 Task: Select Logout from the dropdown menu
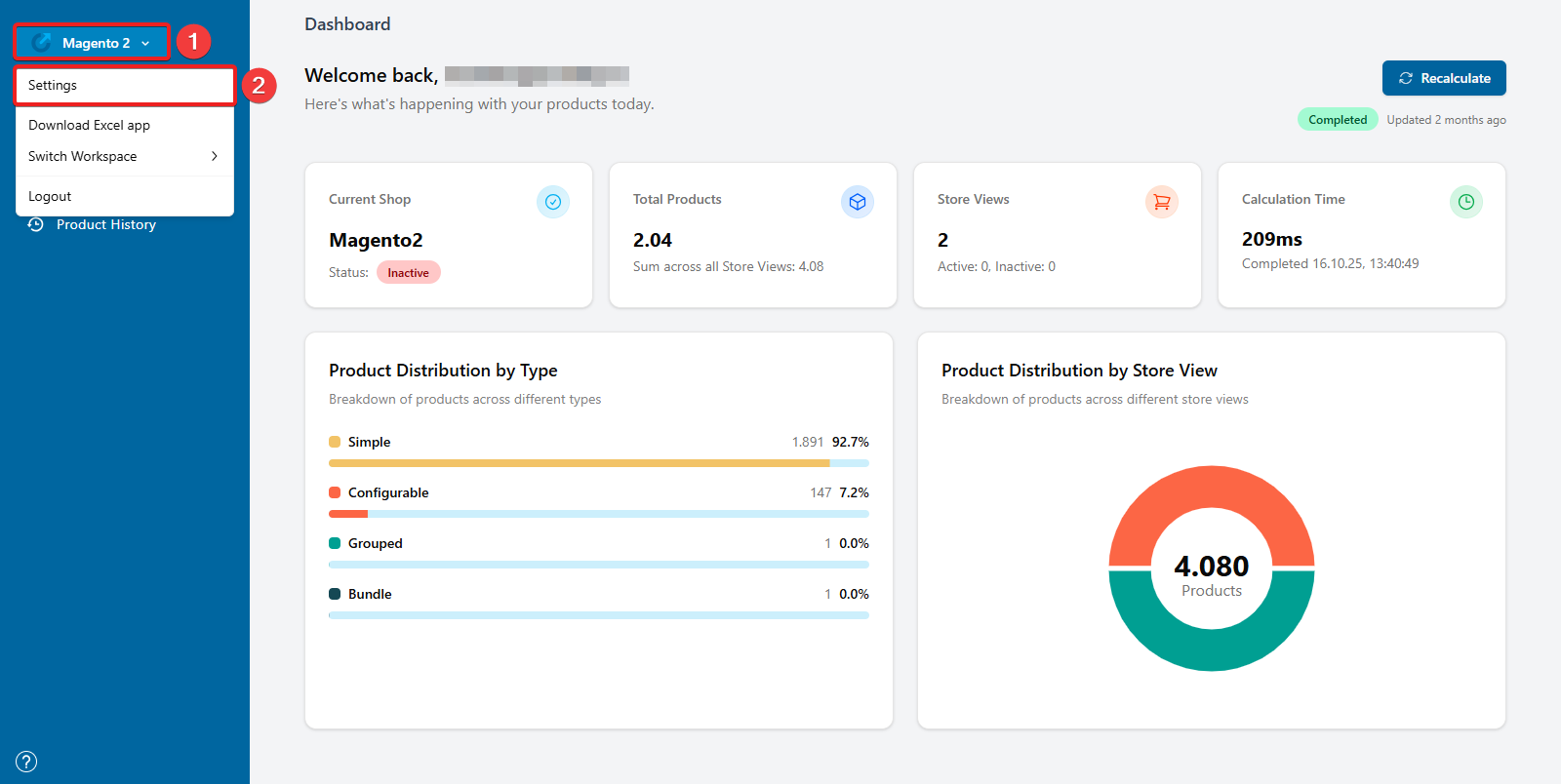pyautogui.click(x=50, y=196)
